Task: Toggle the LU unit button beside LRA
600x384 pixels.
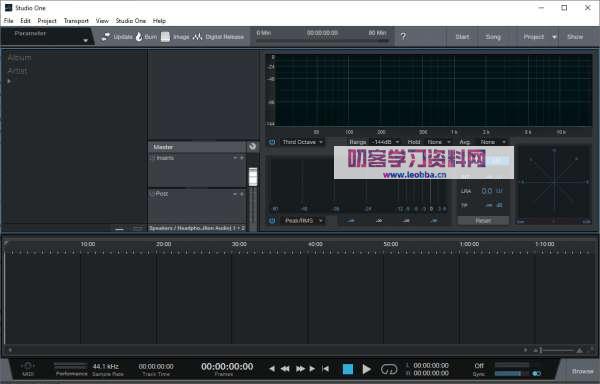Action: coord(499,191)
